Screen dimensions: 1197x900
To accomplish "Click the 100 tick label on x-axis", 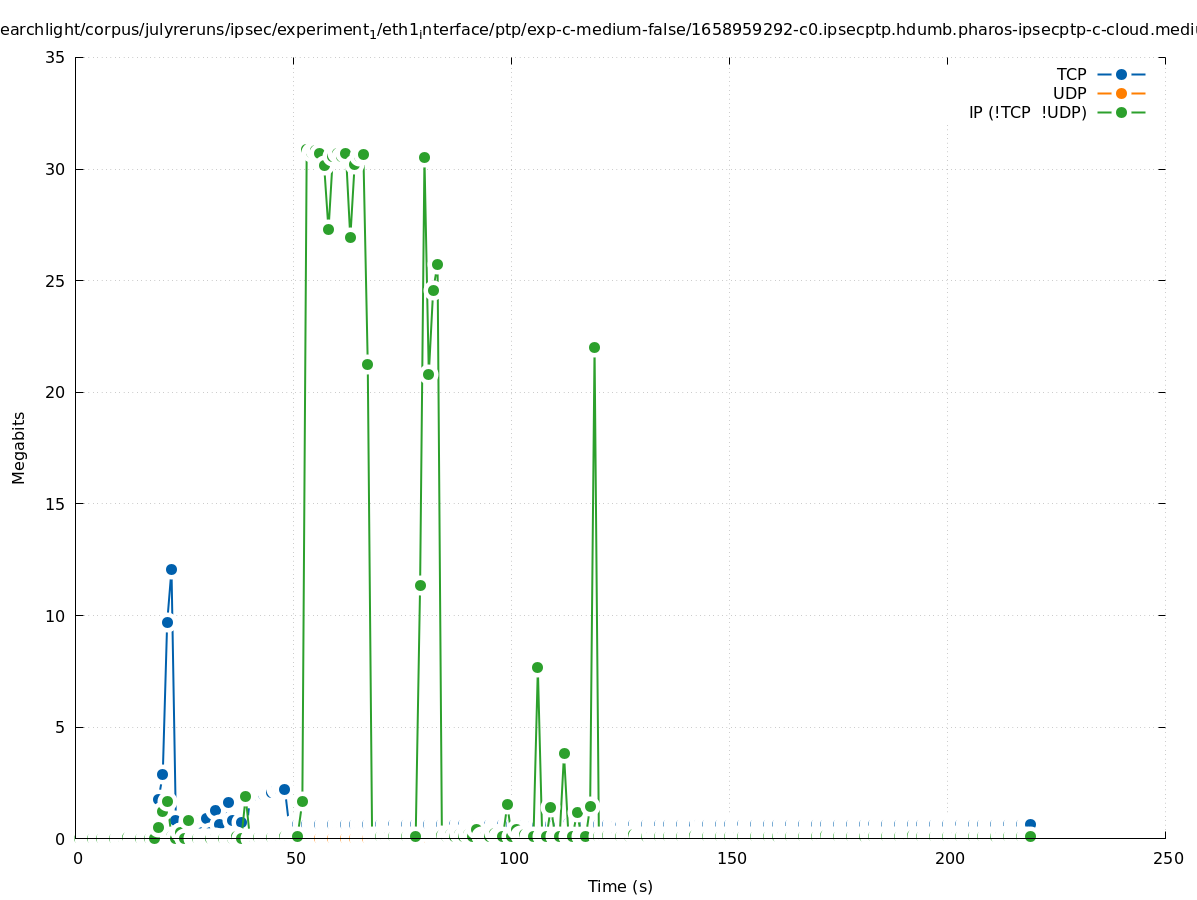I will (x=512, y=858).
